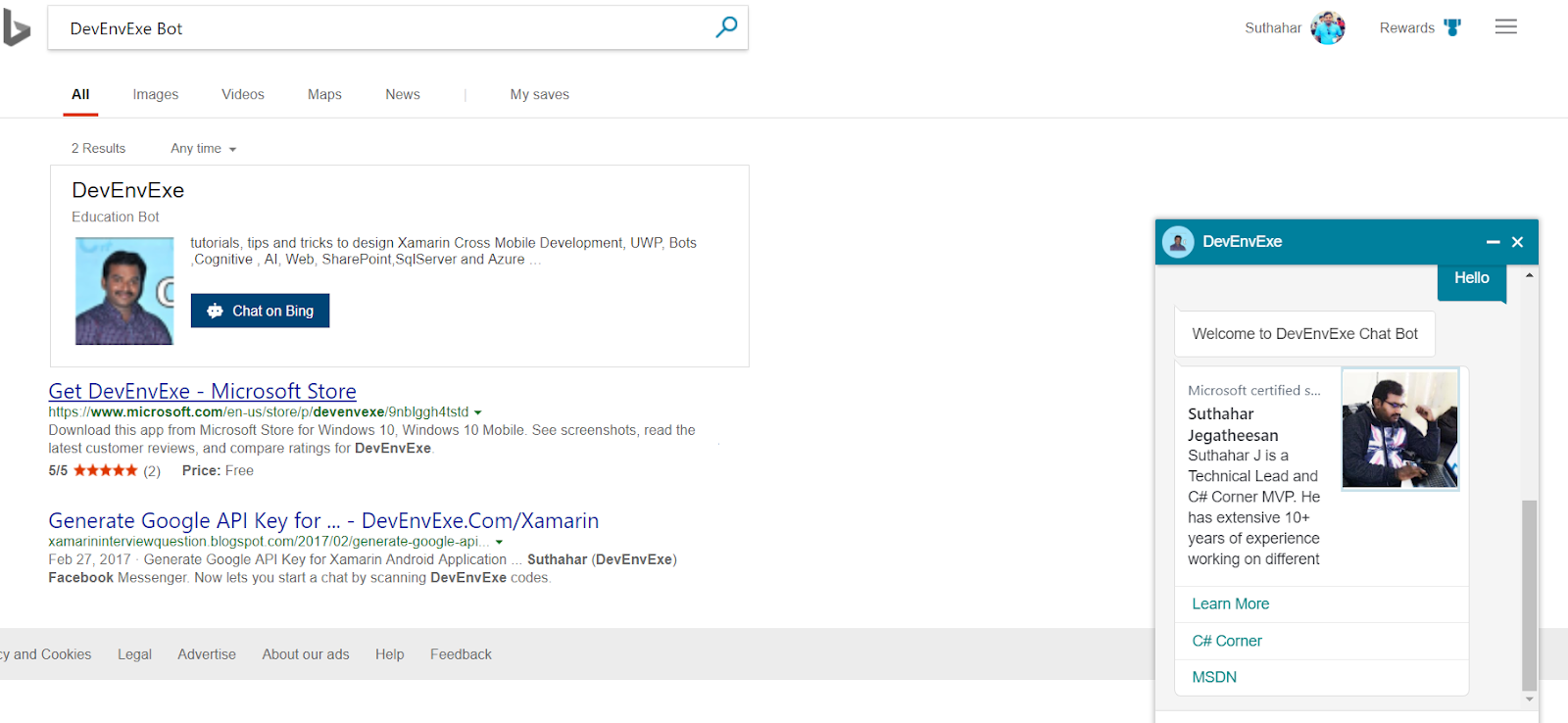Screen dimensions: 1568x723
Task: Click the Suthahar account name
Action: tap(1273, 27)
